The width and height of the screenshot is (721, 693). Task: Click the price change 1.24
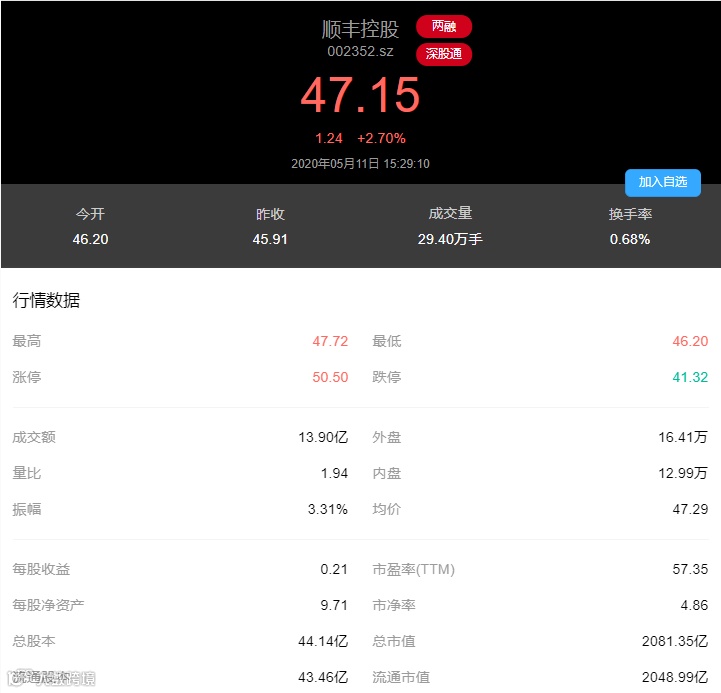click(329, 138)
